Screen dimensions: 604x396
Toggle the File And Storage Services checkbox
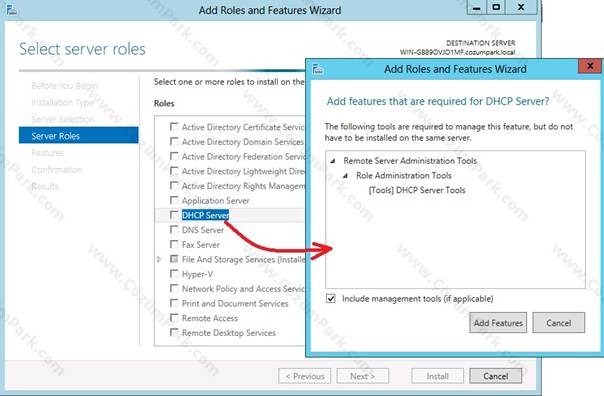coord(174,259)
